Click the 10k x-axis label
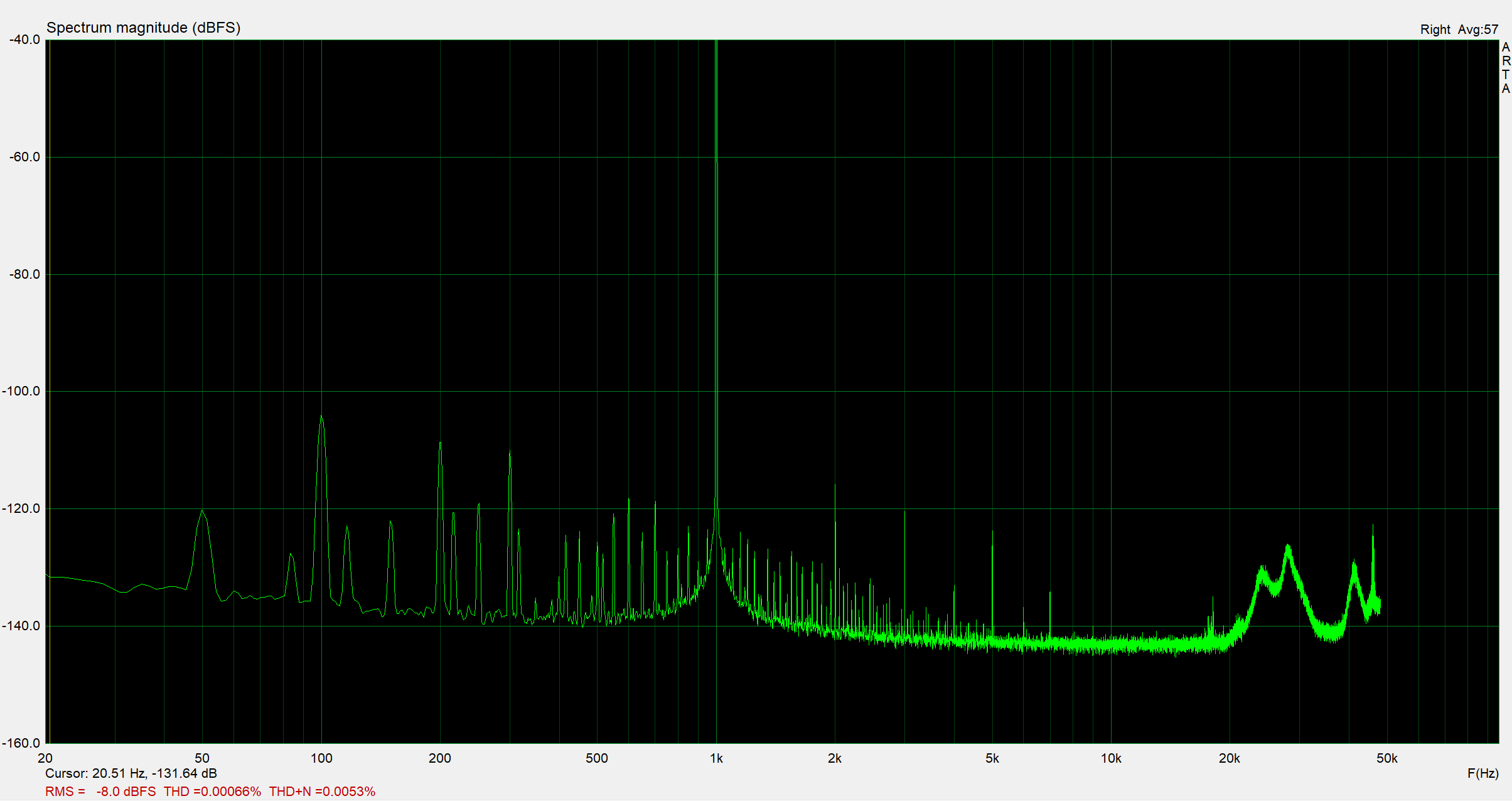This screenshot has height=801, width=1512. click(1111, 758)
